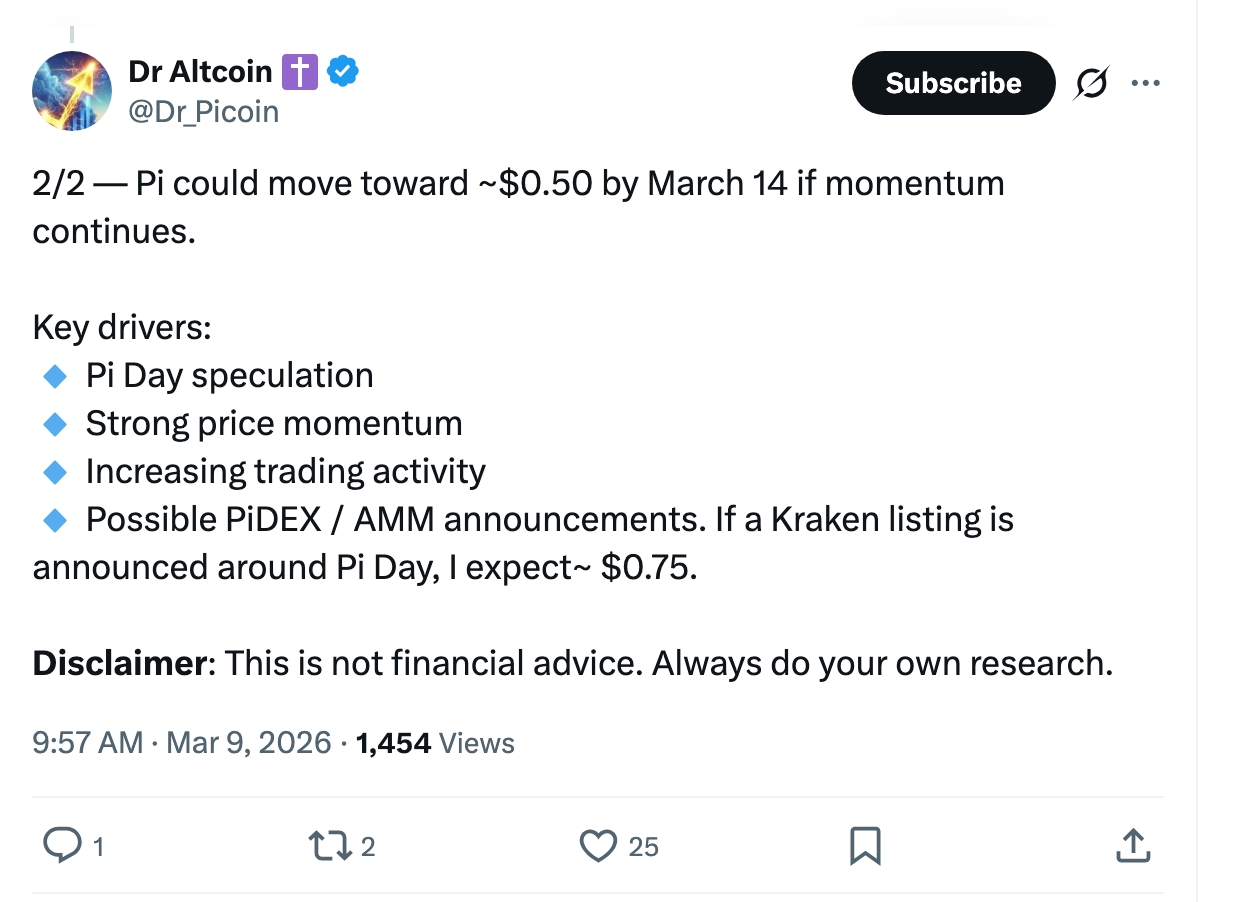Bookmark this post
Viewport: 1246px width, 902px height.
coord(864,846)
